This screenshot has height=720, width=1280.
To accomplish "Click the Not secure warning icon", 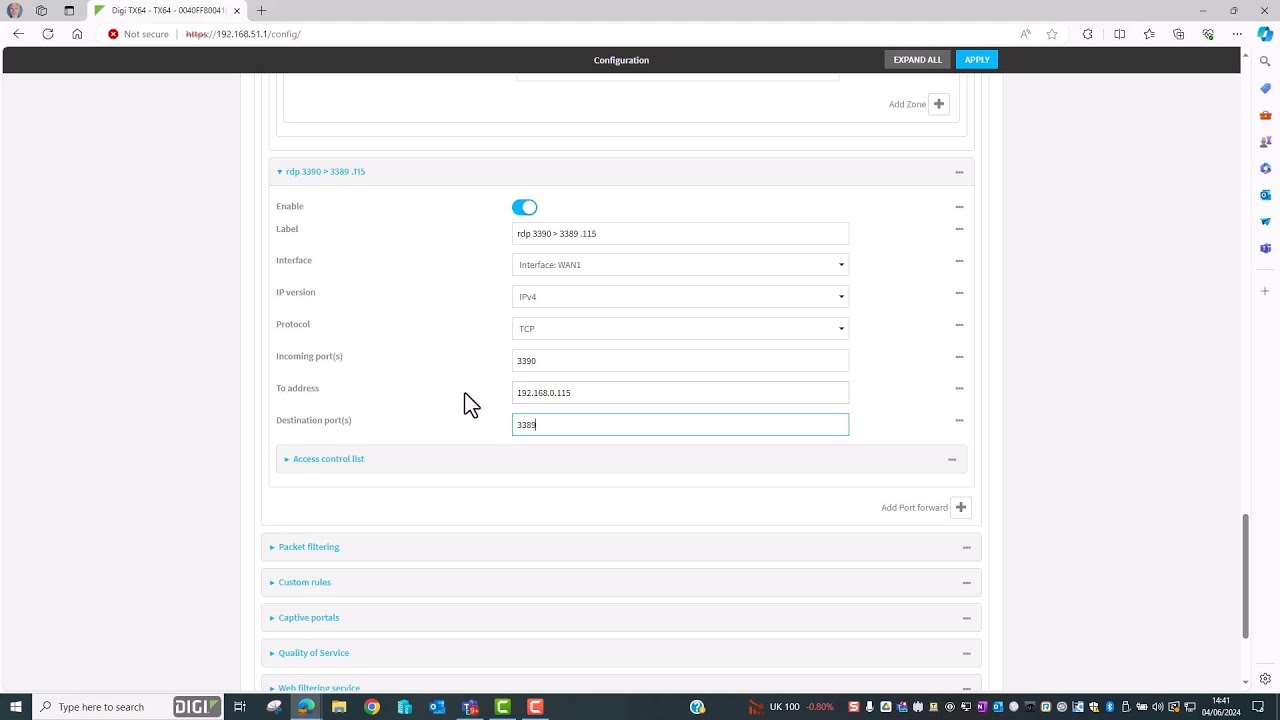I will 113,34.
